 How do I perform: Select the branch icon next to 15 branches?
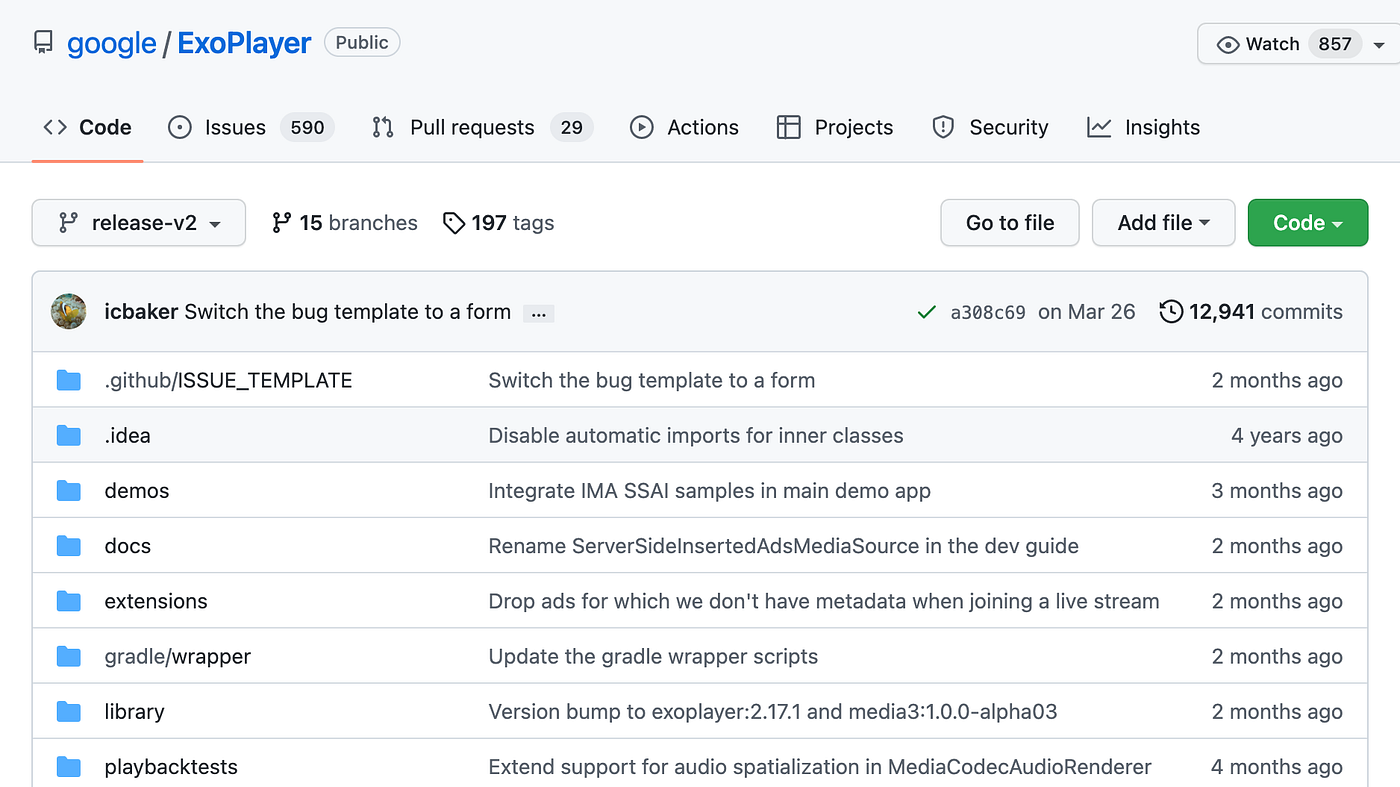[x=281, y=222]
